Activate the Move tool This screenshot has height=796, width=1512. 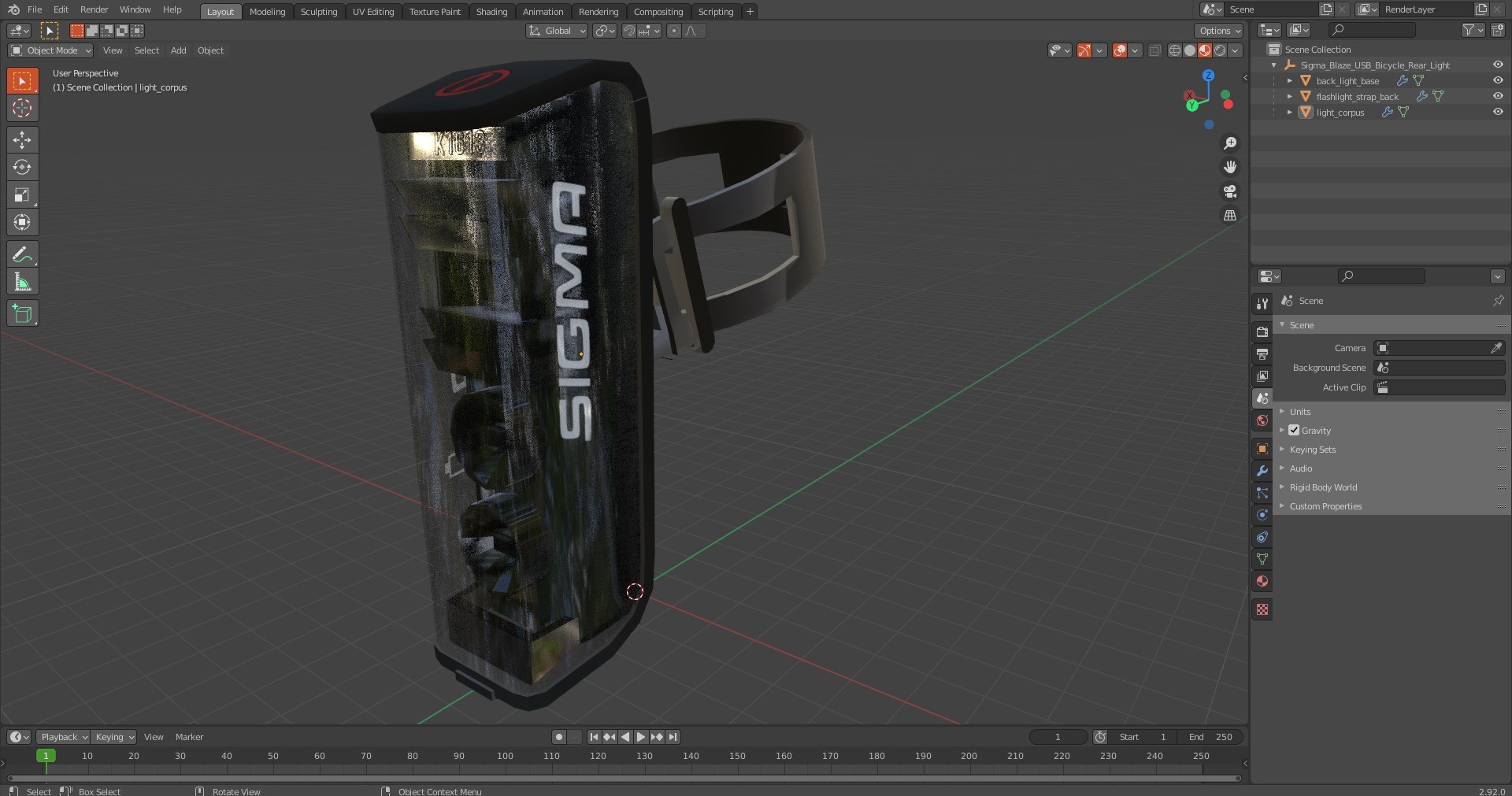coord(22,140)
